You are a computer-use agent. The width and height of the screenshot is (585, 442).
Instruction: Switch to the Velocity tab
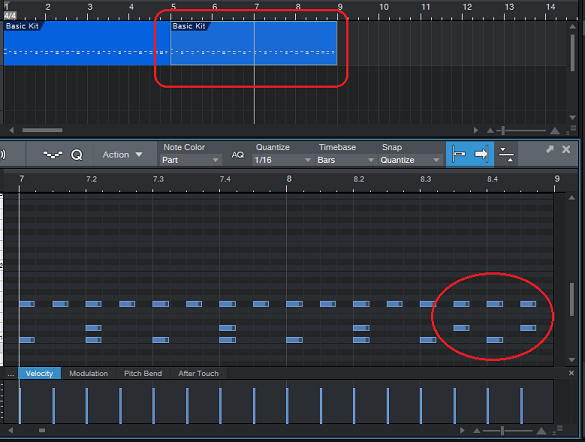click(x=39, y=373)
